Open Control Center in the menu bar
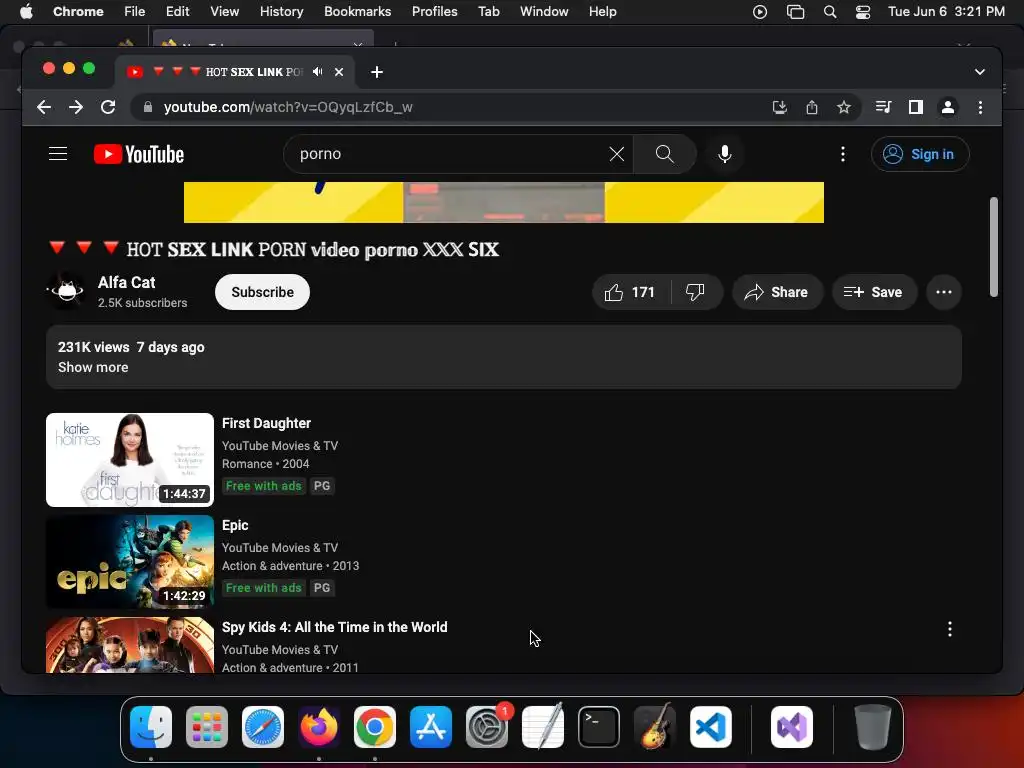Screen dimensions: 1024x768 tap(863, 12)
